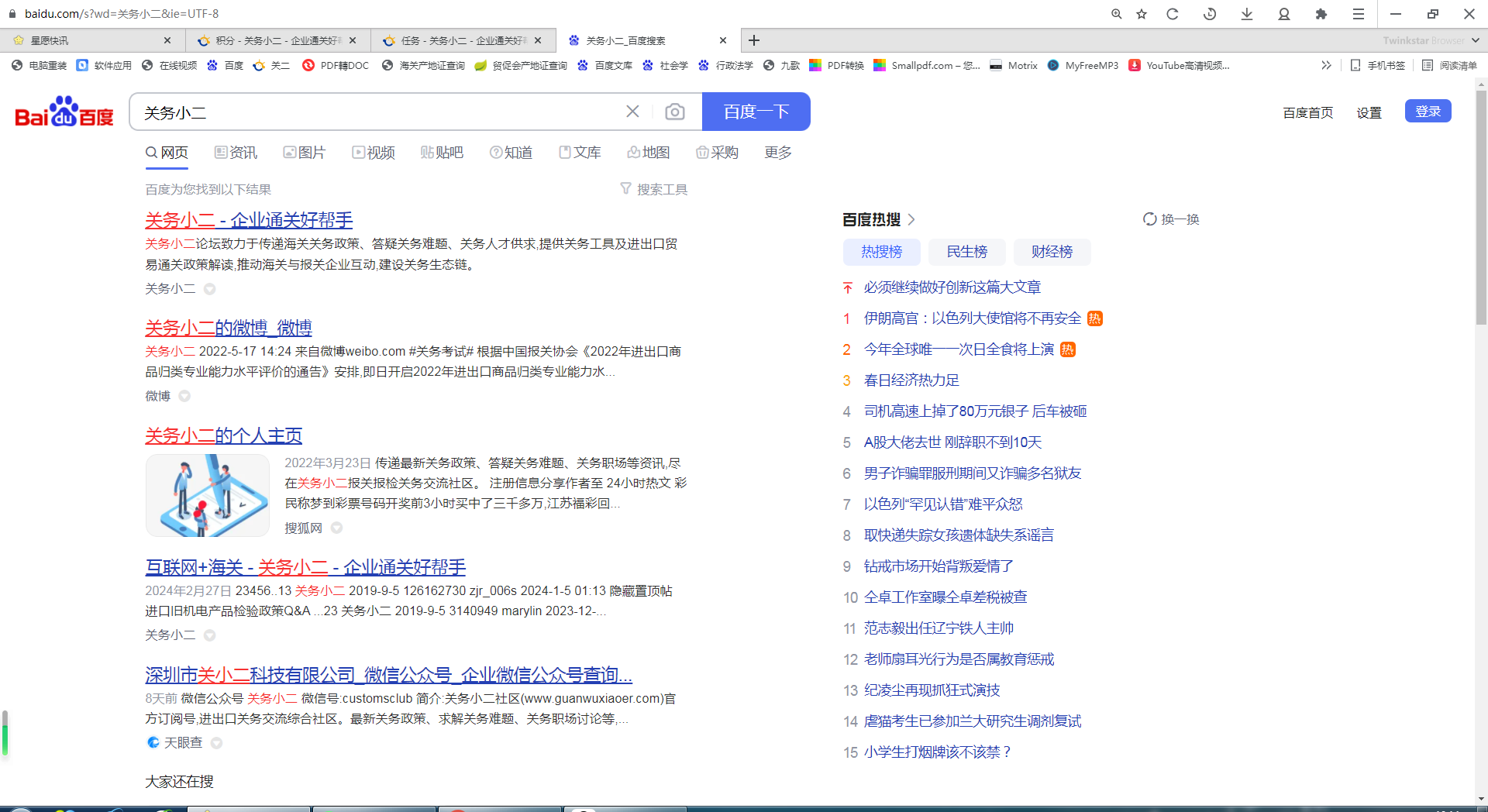The height and width of the screenshot is (812, 1488).
Task: Open a new tab with plus button
Action: click(x=754, y=40)
